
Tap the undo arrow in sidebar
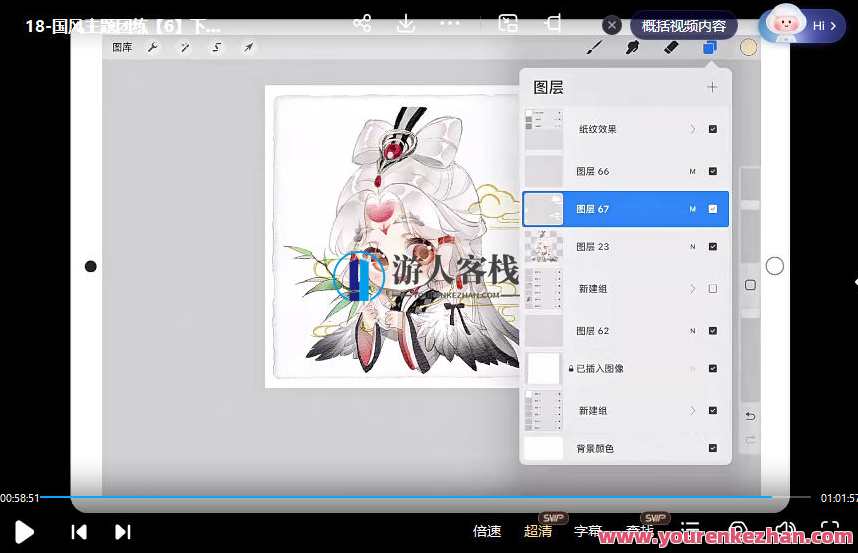pyautogui.click(x=750, y=416)
